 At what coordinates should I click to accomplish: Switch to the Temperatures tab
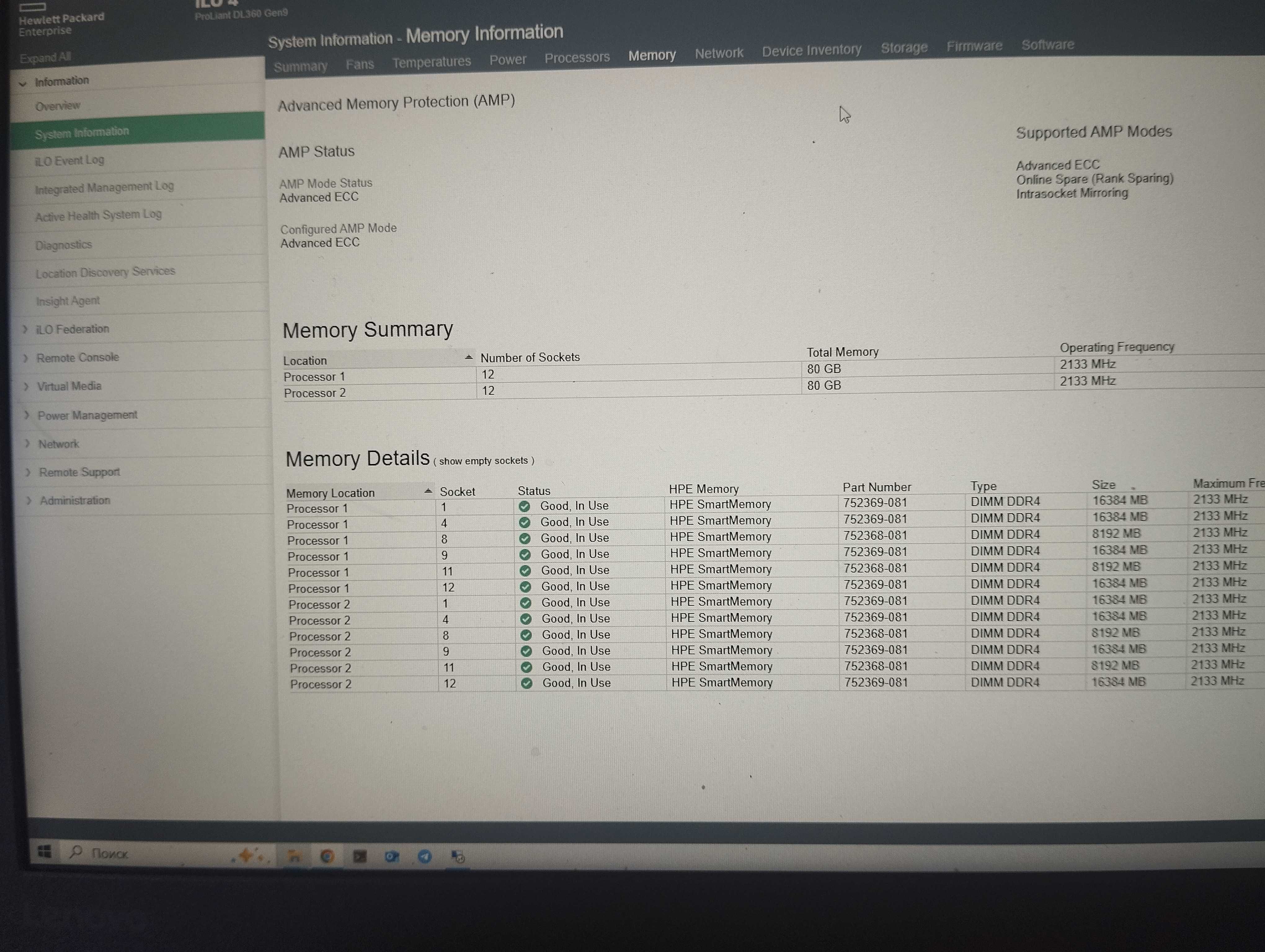(432, 62)
